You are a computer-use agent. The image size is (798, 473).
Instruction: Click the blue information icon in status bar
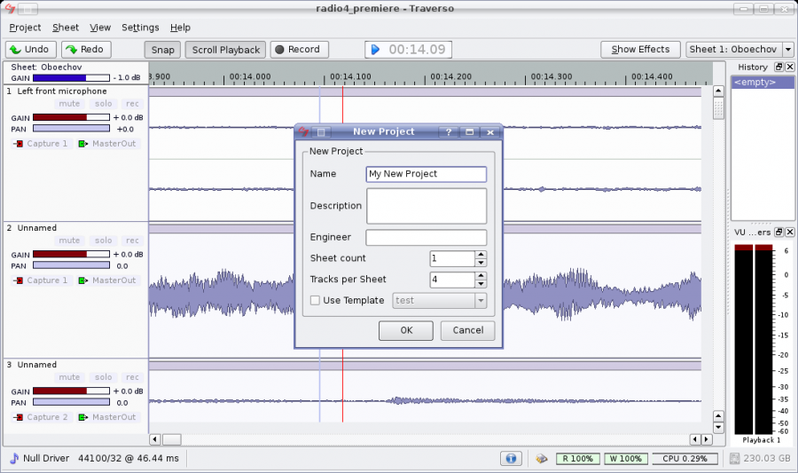point(511,458)
